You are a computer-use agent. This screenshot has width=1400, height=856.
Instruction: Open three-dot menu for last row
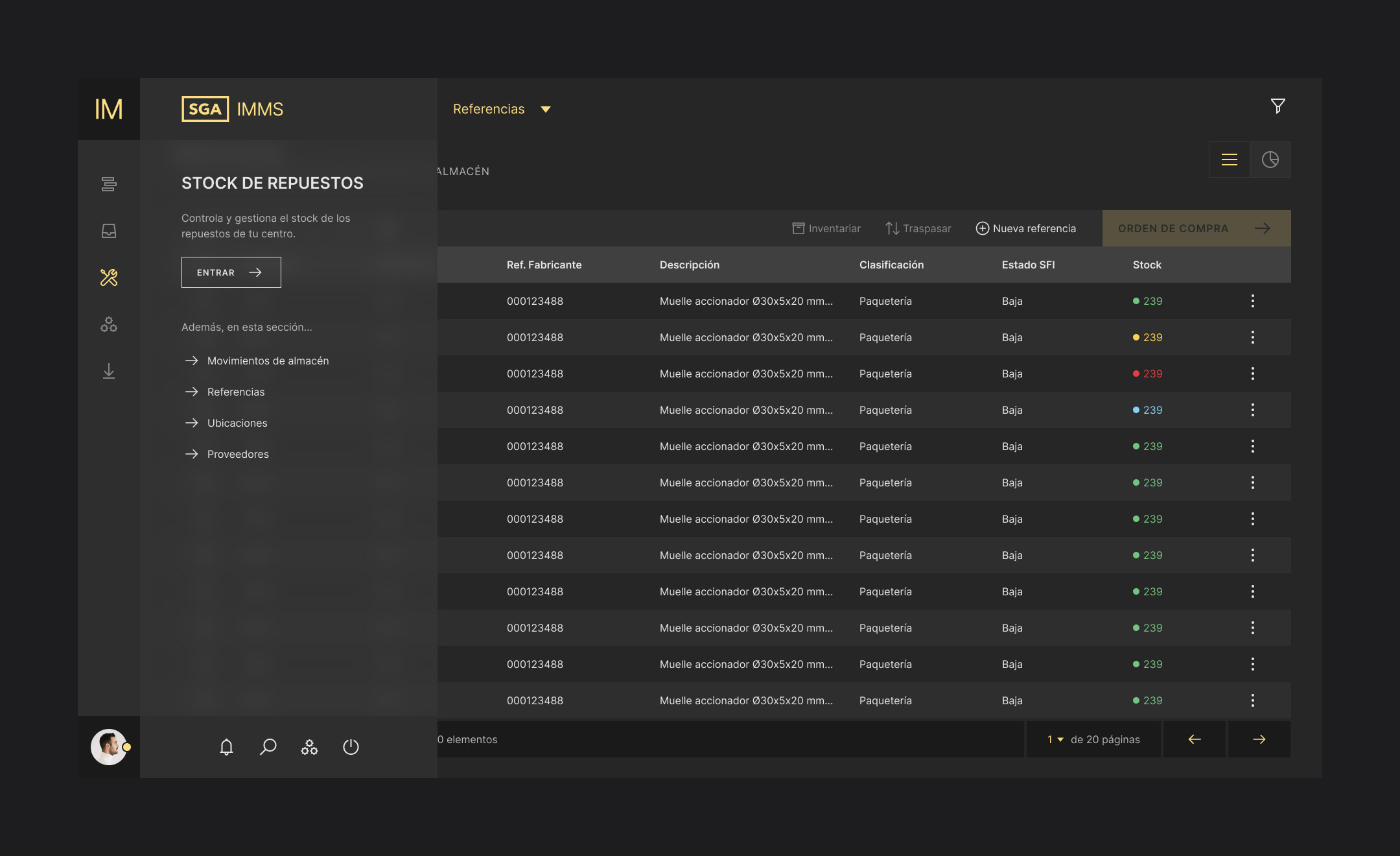click(1253, 700)
